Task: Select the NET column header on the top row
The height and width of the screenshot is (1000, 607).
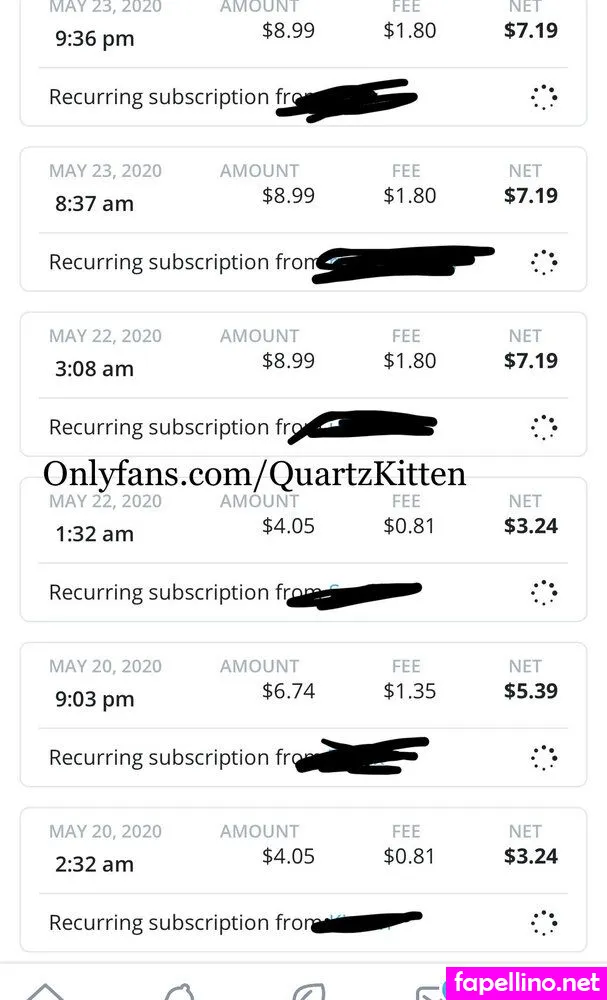Action: coord(525,7)
